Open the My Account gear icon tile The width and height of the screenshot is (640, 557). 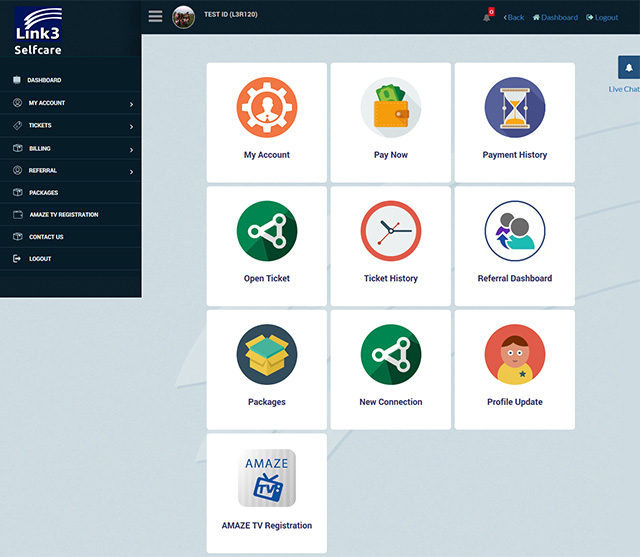(x=267, y=108)
